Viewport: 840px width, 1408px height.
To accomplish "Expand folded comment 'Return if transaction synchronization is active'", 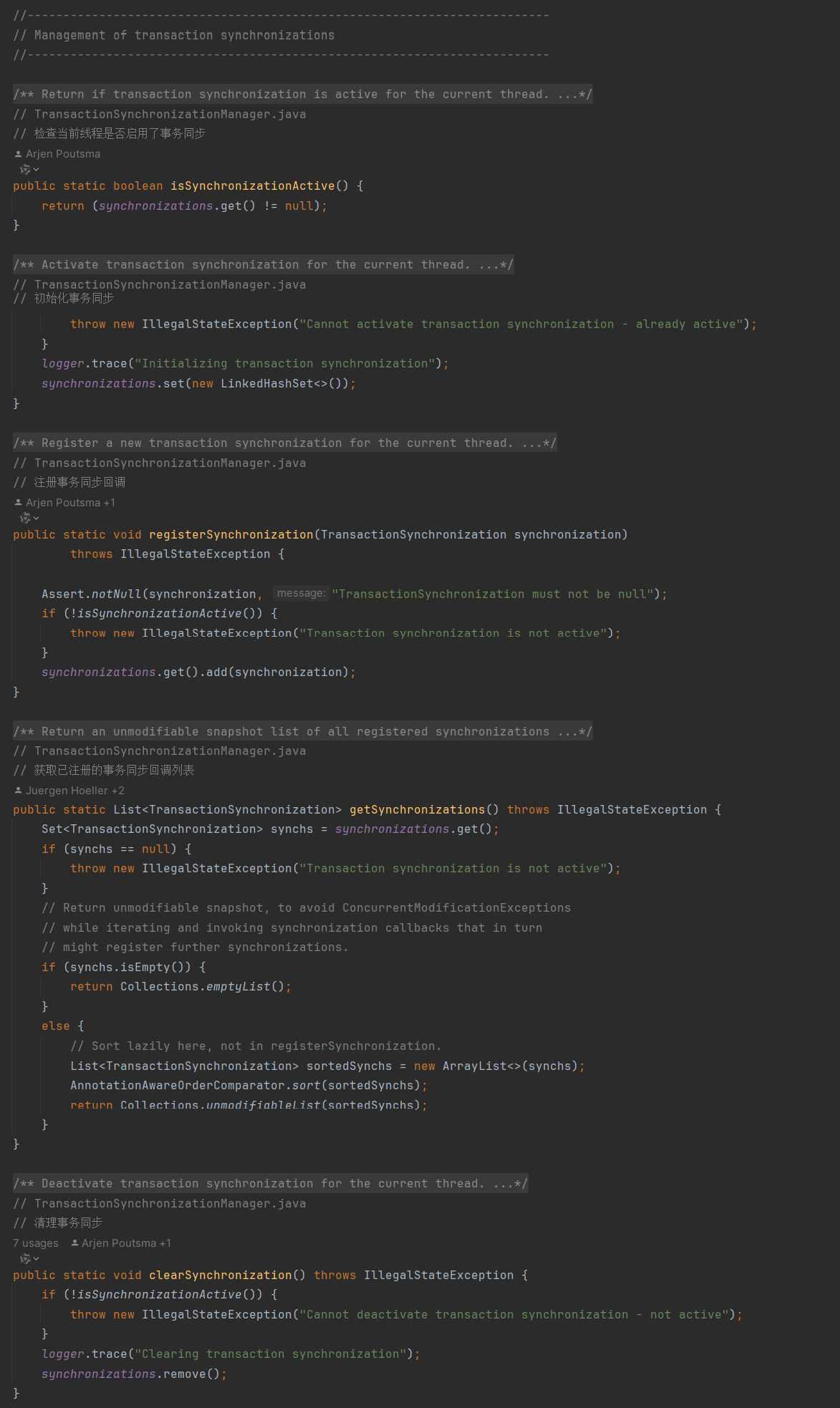I will click(x=303, y=95).
